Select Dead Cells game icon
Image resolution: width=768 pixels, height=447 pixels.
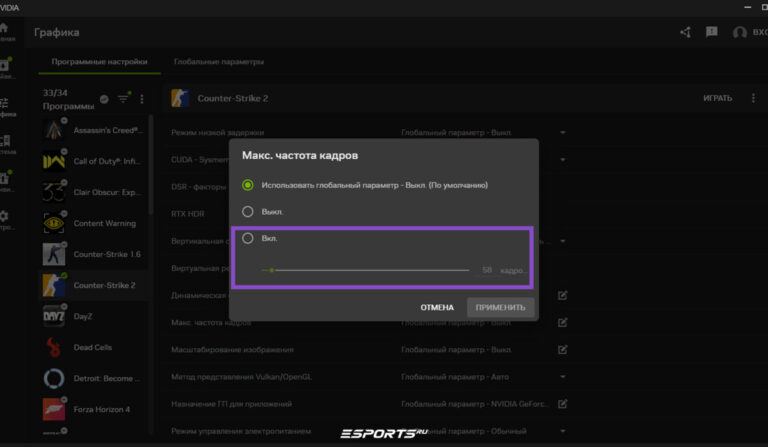53,347
